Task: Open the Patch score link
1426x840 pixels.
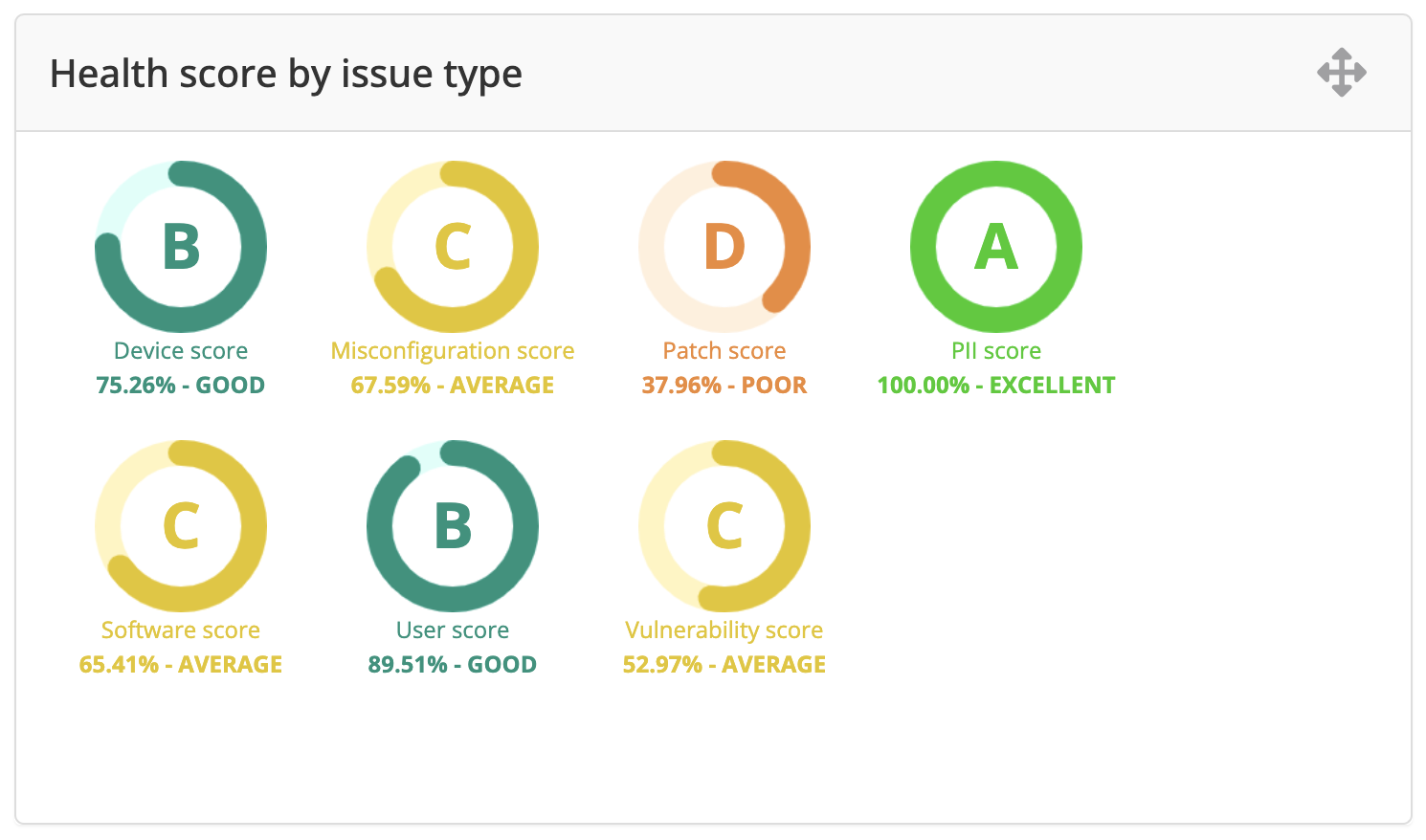Action: click(724, 351)
